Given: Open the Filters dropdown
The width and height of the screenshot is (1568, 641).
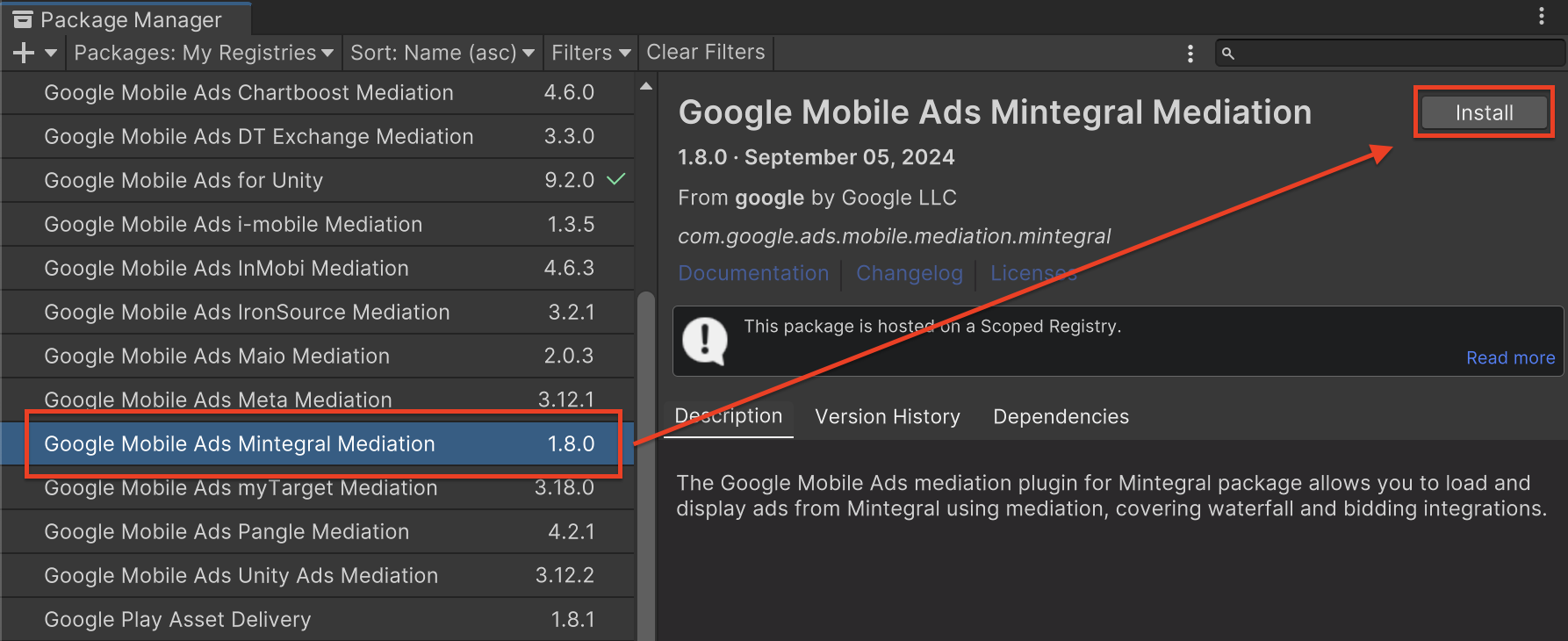Looking at the screenshot, I should point(590,54).
